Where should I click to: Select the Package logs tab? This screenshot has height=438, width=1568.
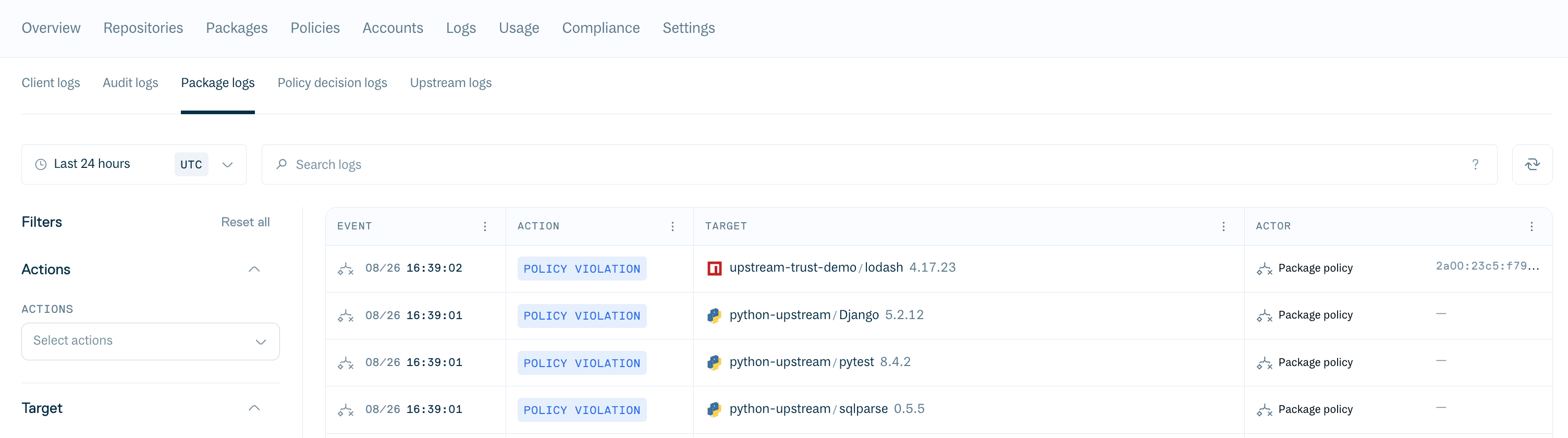[217, 83]
